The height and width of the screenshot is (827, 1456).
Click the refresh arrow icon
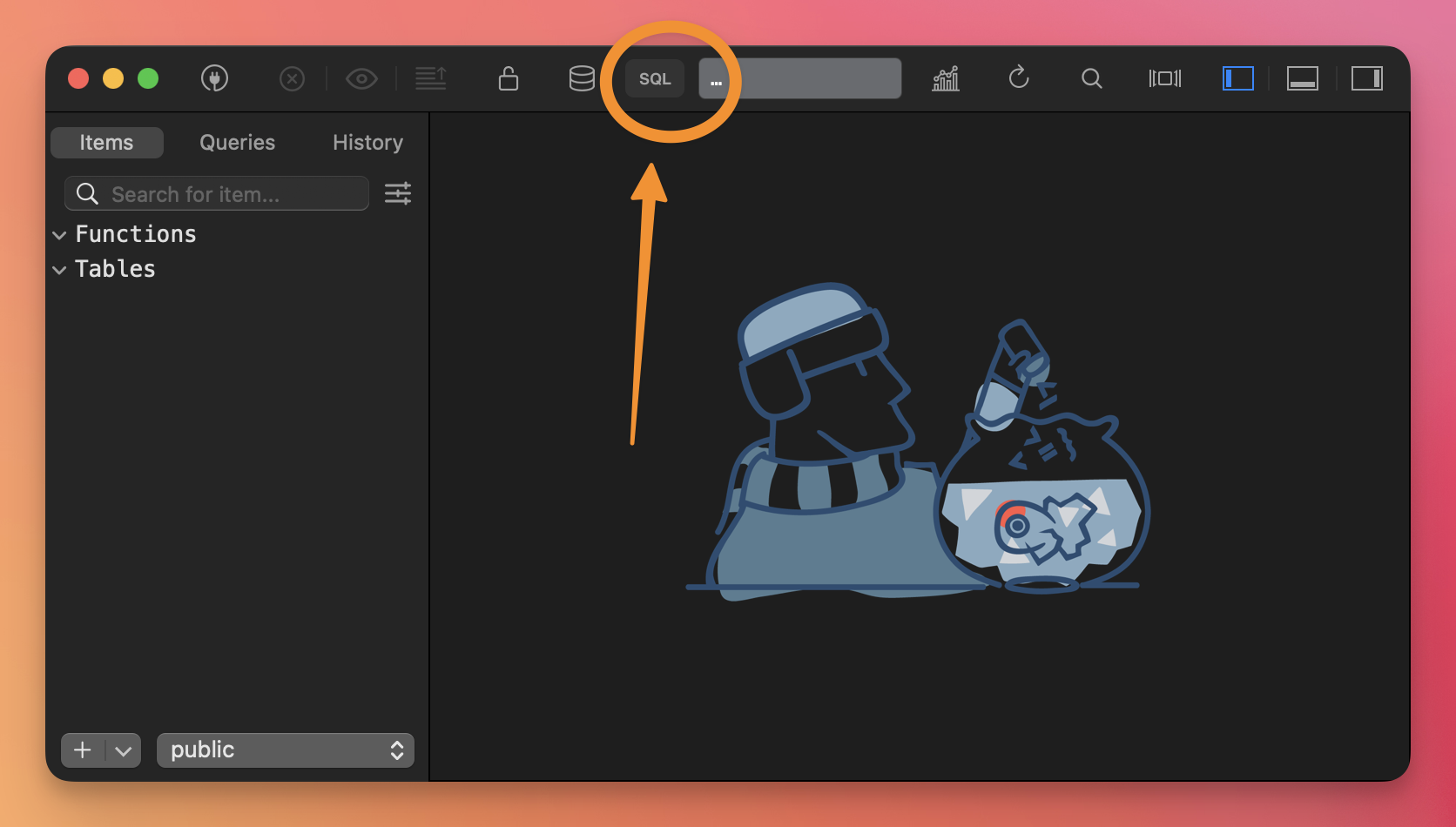pos(1019,78)
